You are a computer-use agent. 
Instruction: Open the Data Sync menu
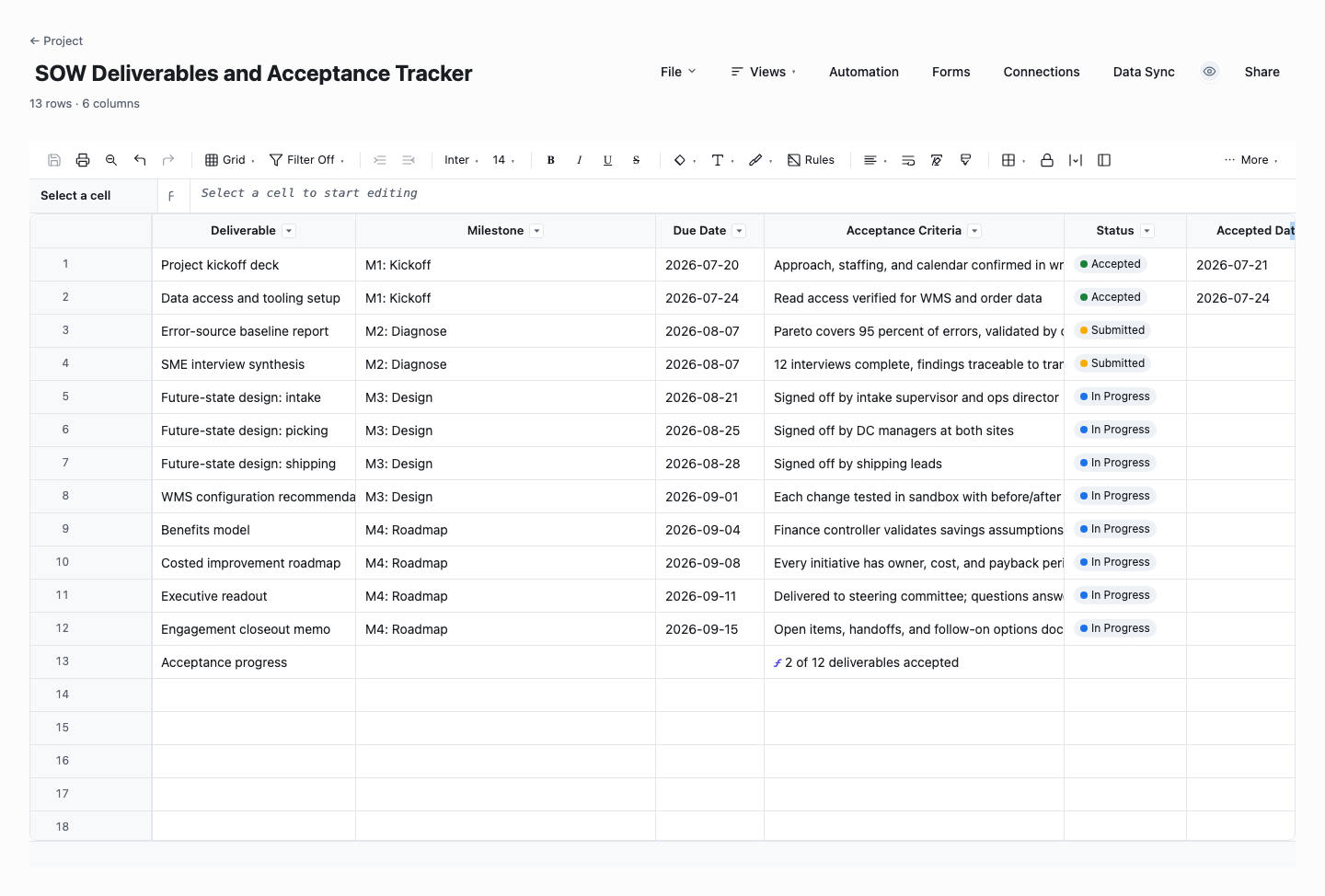pos(1144,72)
